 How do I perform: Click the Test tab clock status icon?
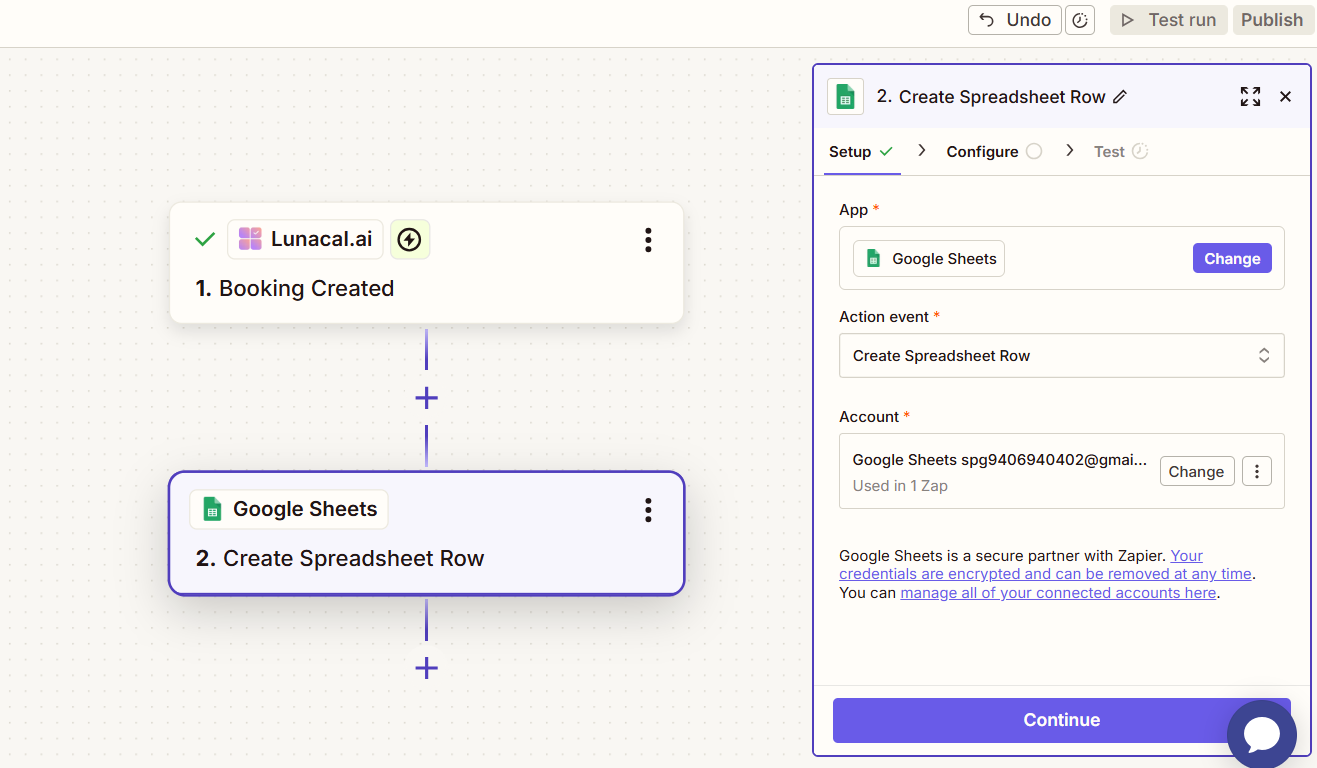click(1140, 151)
